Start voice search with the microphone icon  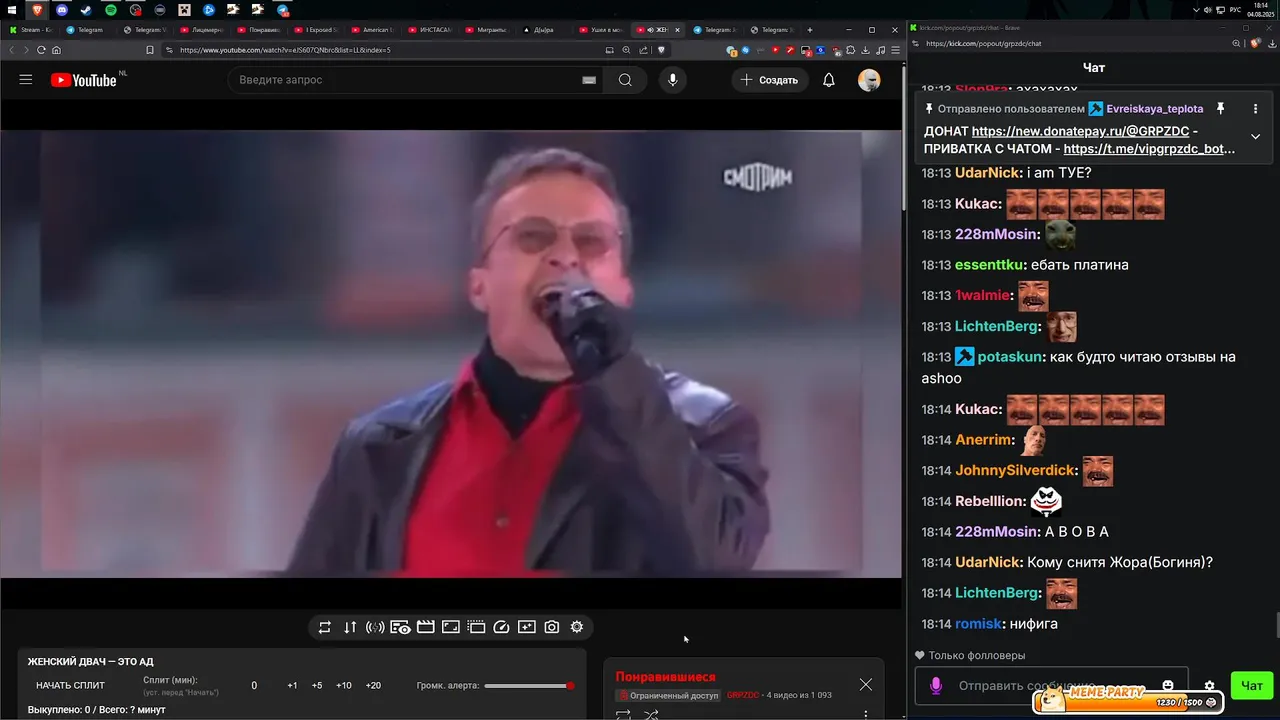(x=672, y=80)
